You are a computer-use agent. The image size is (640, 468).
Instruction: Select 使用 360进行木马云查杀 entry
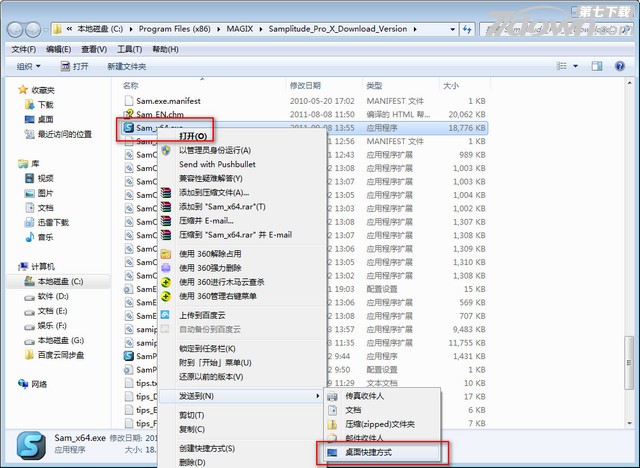coord(242,282)
